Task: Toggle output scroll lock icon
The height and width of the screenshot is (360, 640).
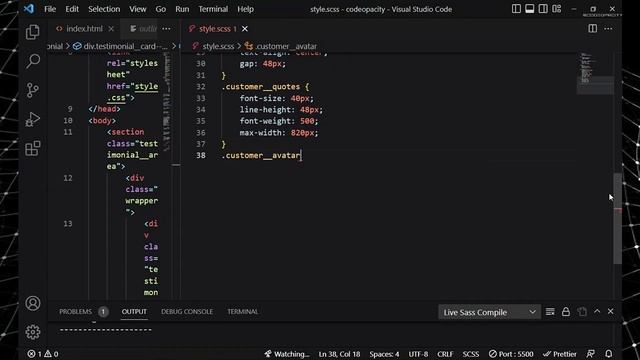Action: (566, 312)
